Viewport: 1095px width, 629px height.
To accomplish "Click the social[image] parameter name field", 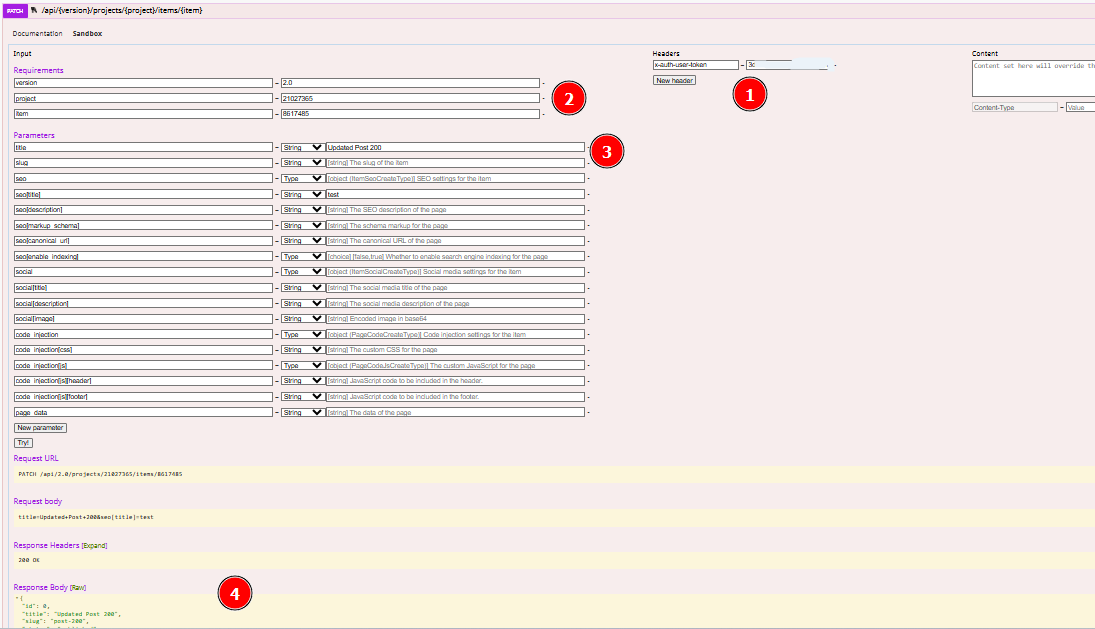I will pos(143,318).
